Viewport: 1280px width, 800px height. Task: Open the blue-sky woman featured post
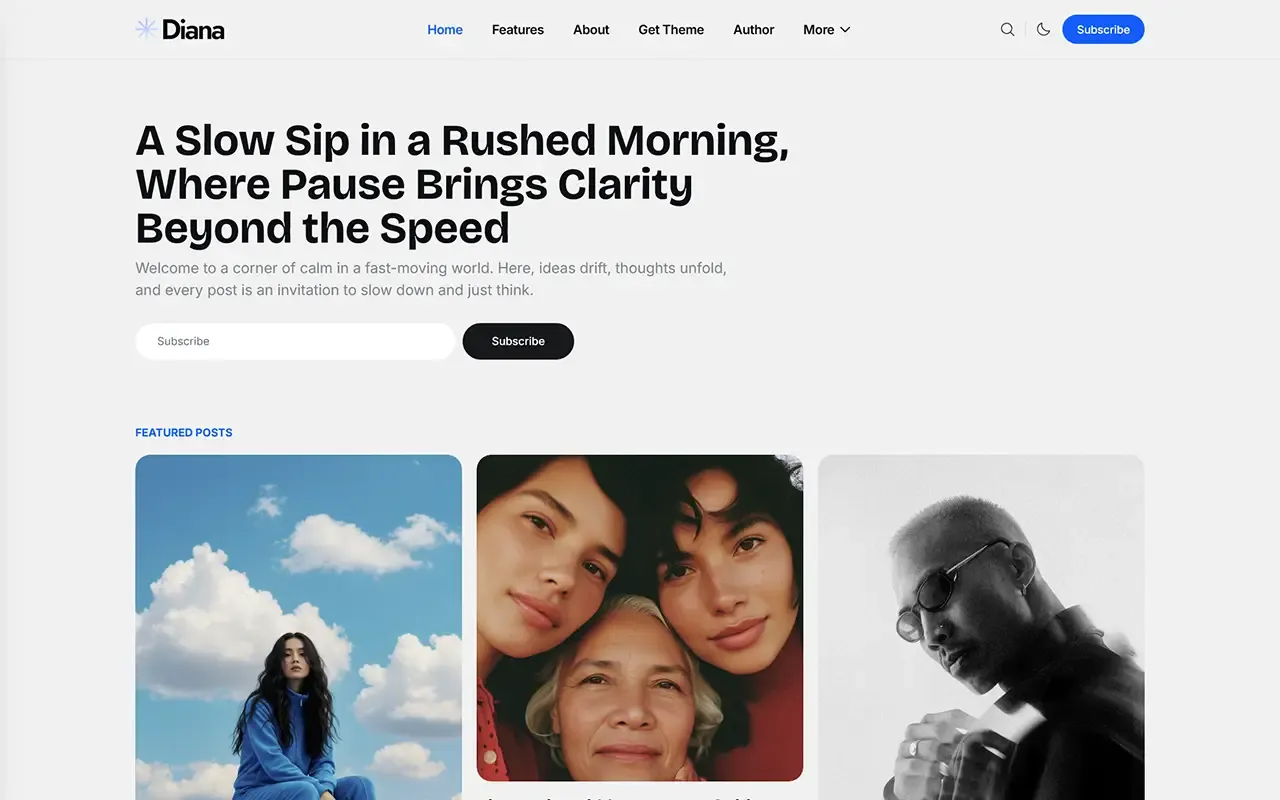299,627
